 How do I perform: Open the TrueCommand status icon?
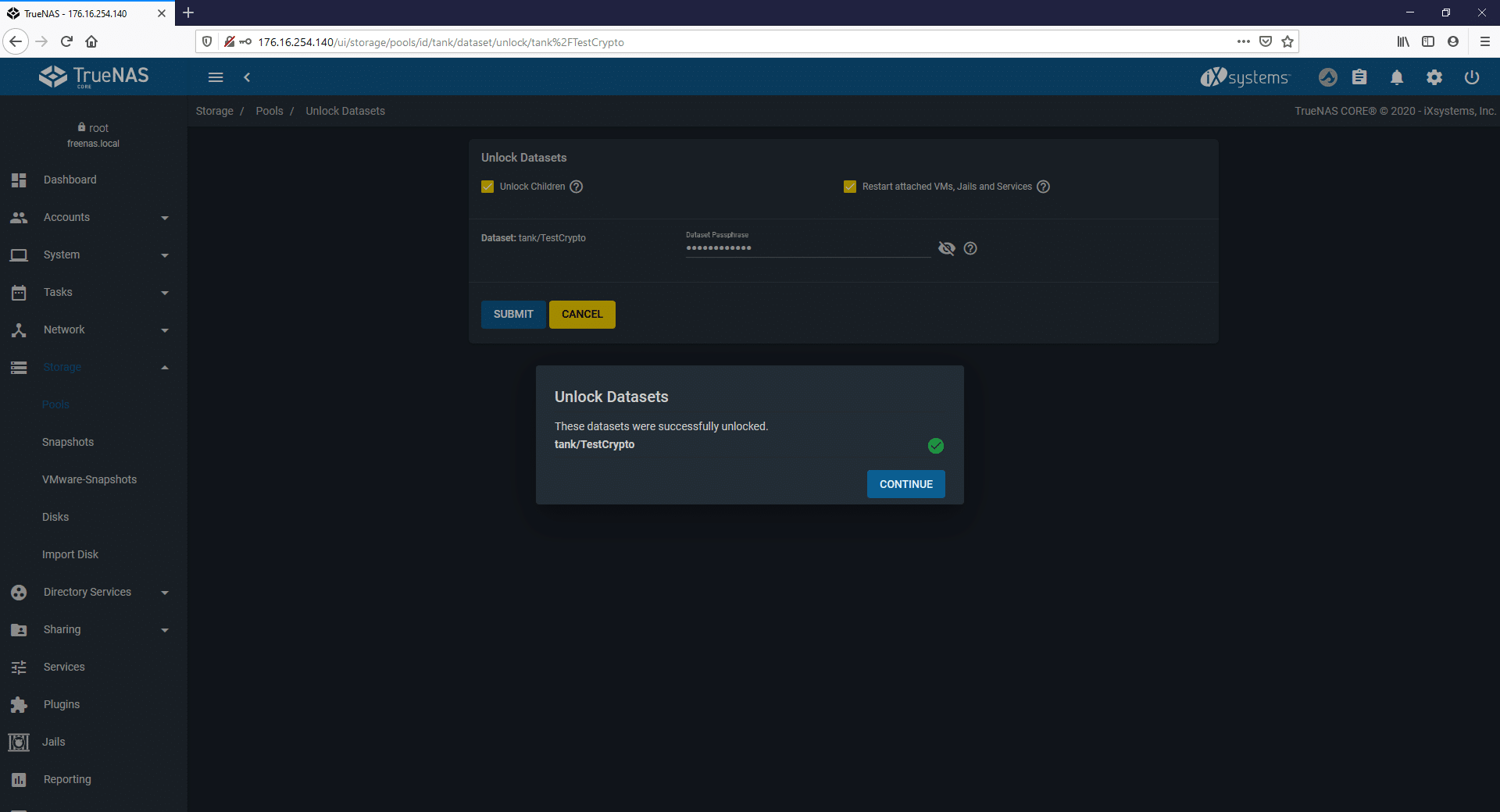(x=1328, y=77)
